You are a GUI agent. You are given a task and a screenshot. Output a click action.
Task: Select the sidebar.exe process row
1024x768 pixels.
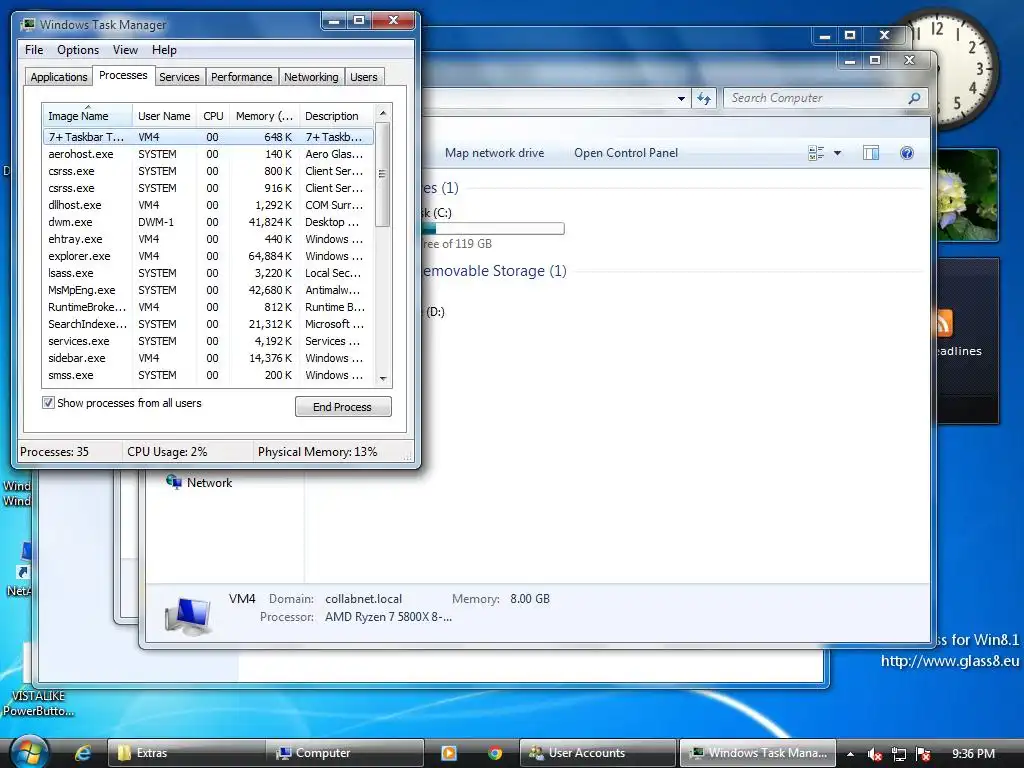tap(208, 358)
